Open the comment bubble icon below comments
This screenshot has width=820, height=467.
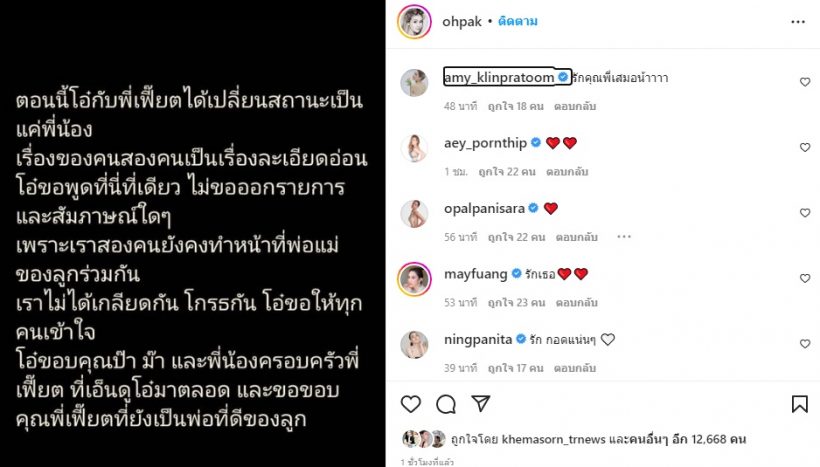[x=446, y=404]
